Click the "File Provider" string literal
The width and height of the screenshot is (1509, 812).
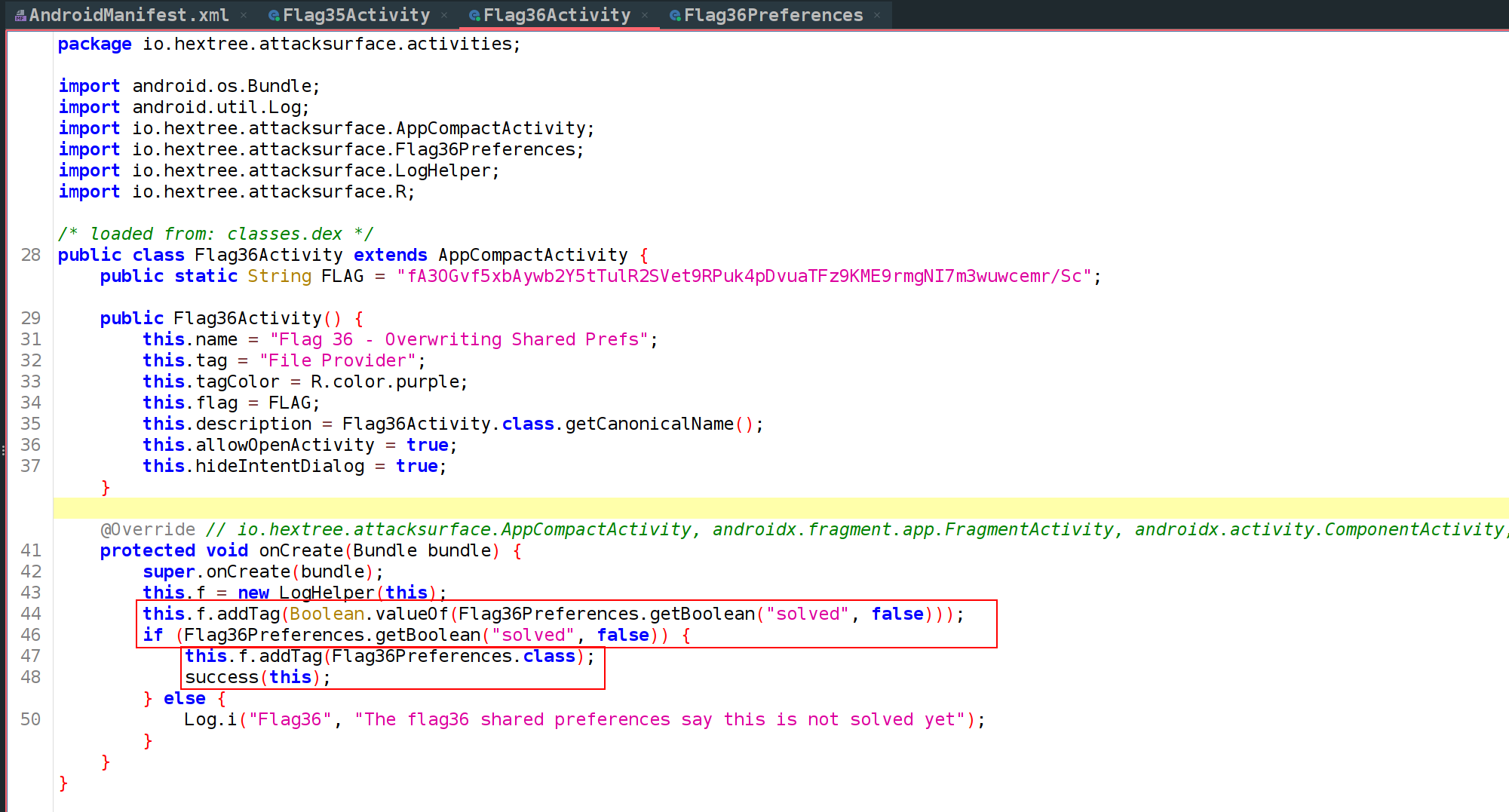338,360
